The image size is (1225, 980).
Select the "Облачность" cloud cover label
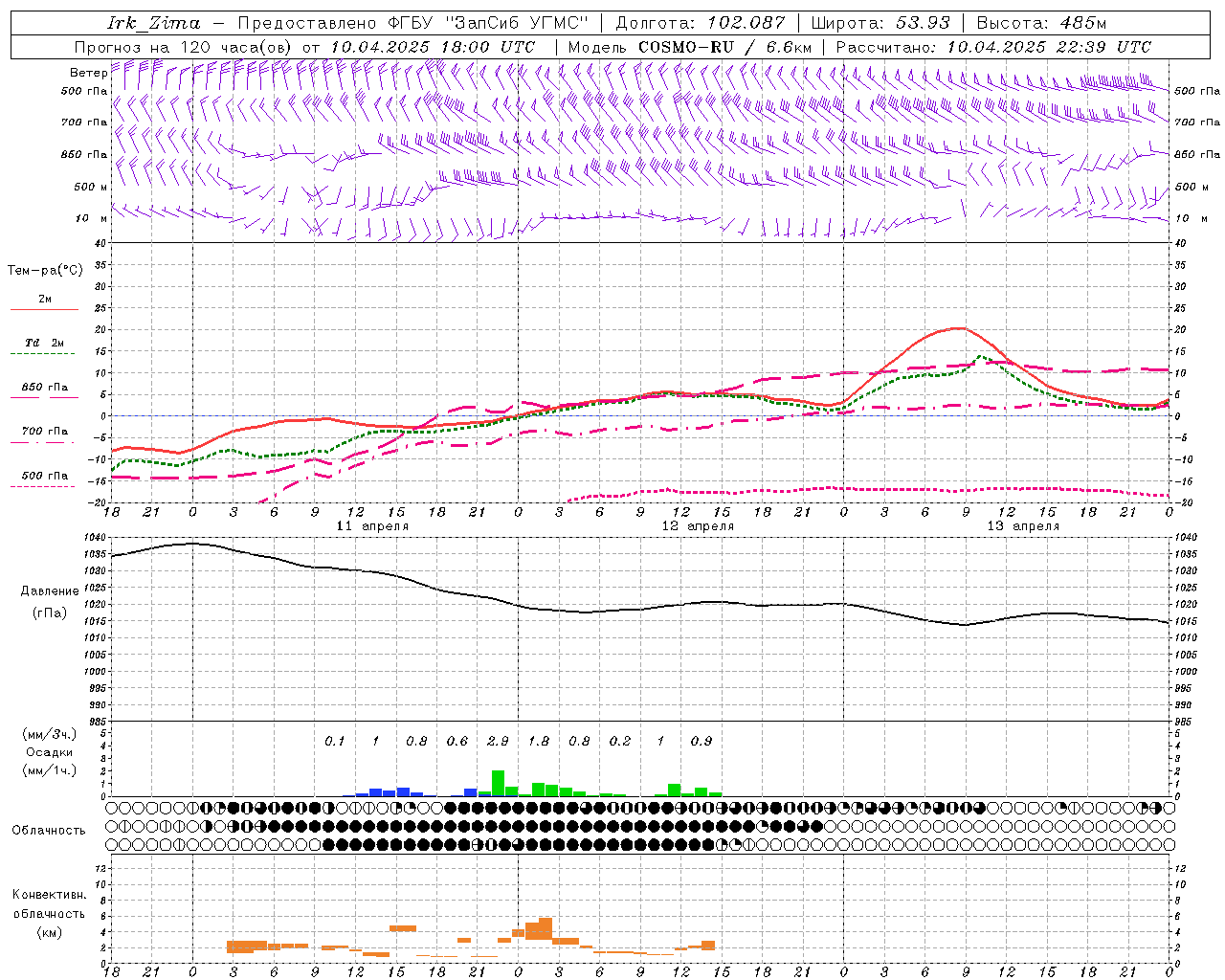tap(49, 831)
